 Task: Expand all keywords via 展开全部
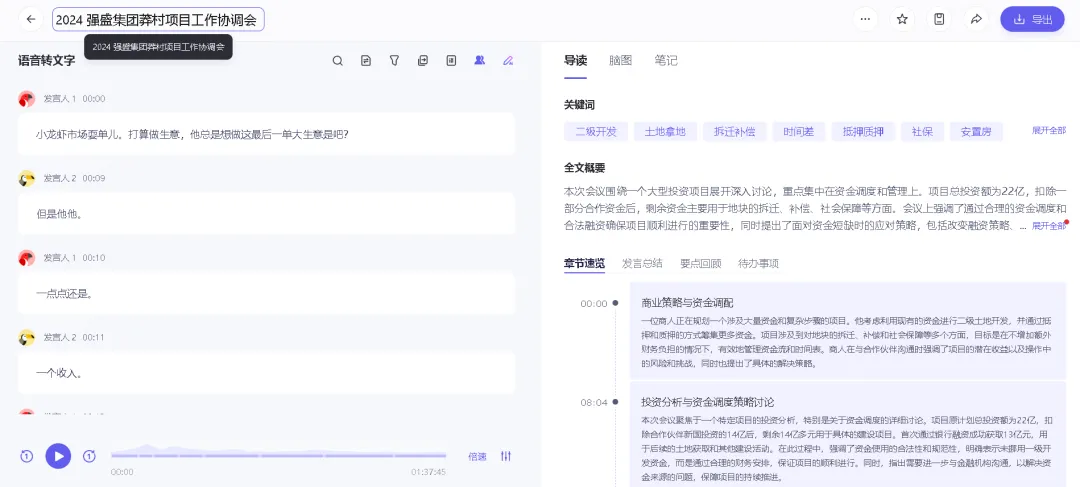[x=1048, y=131]
